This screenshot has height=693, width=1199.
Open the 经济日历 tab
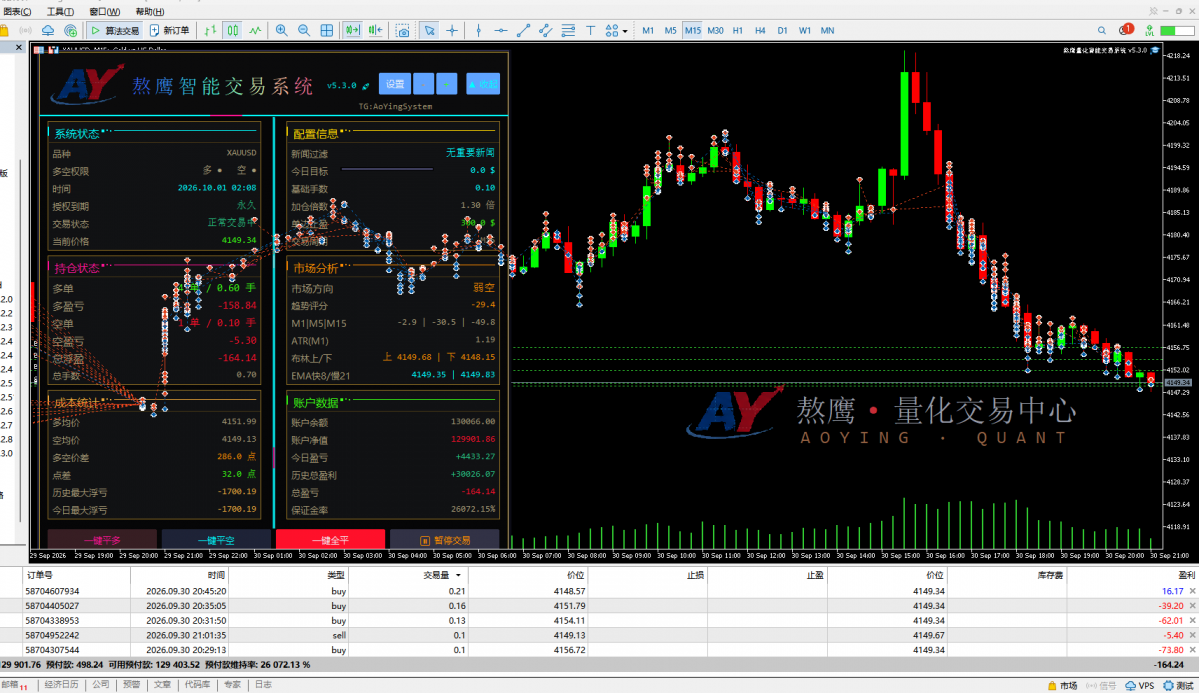click(x=61, y=685)
